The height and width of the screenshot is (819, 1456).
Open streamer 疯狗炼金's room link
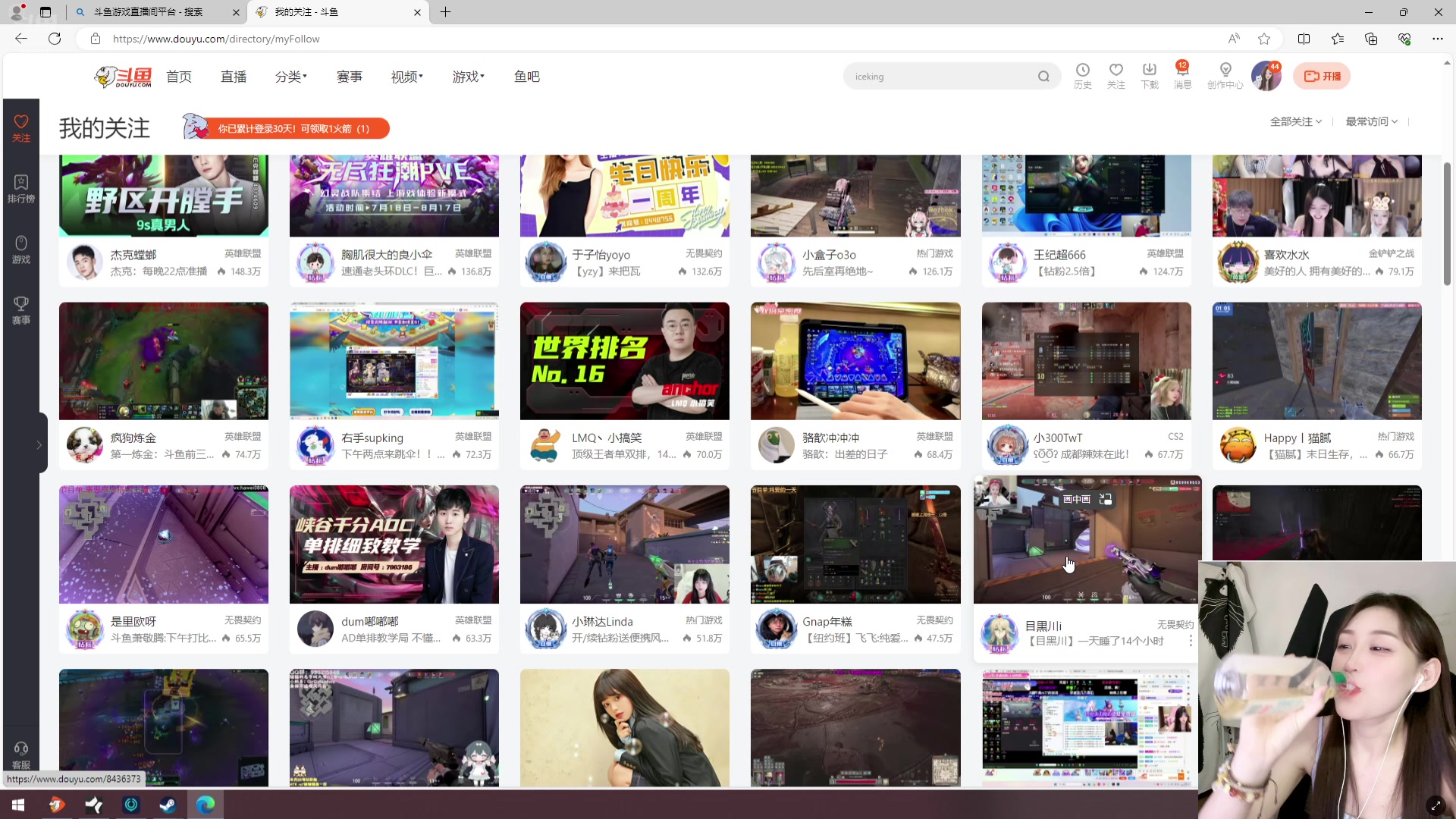click(133, 438)
